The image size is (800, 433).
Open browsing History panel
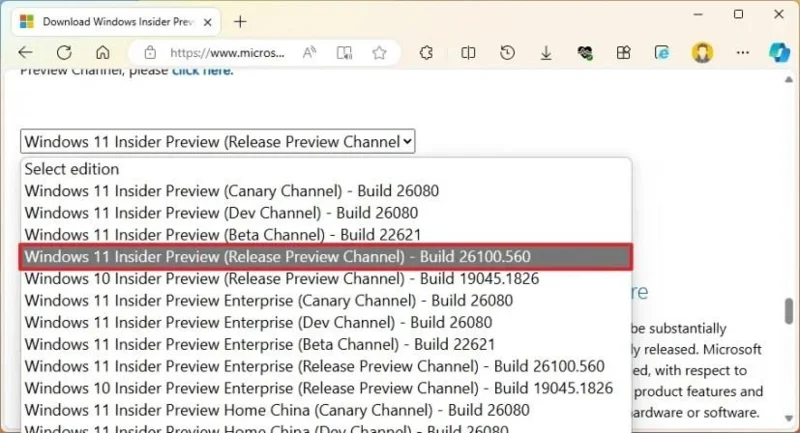[507, 53]
